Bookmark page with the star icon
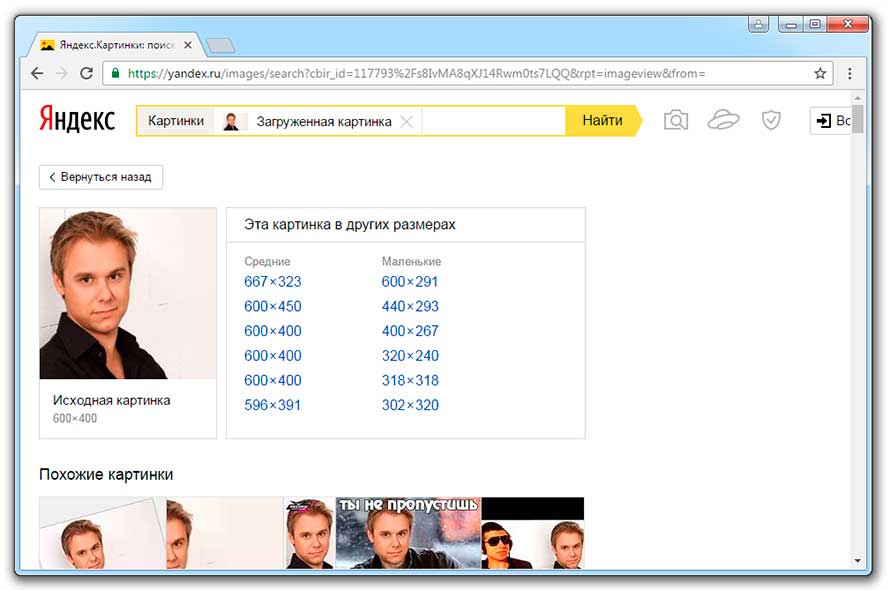Image resolution: width=890 pixels, height=590 pixels. pos(820,74)
